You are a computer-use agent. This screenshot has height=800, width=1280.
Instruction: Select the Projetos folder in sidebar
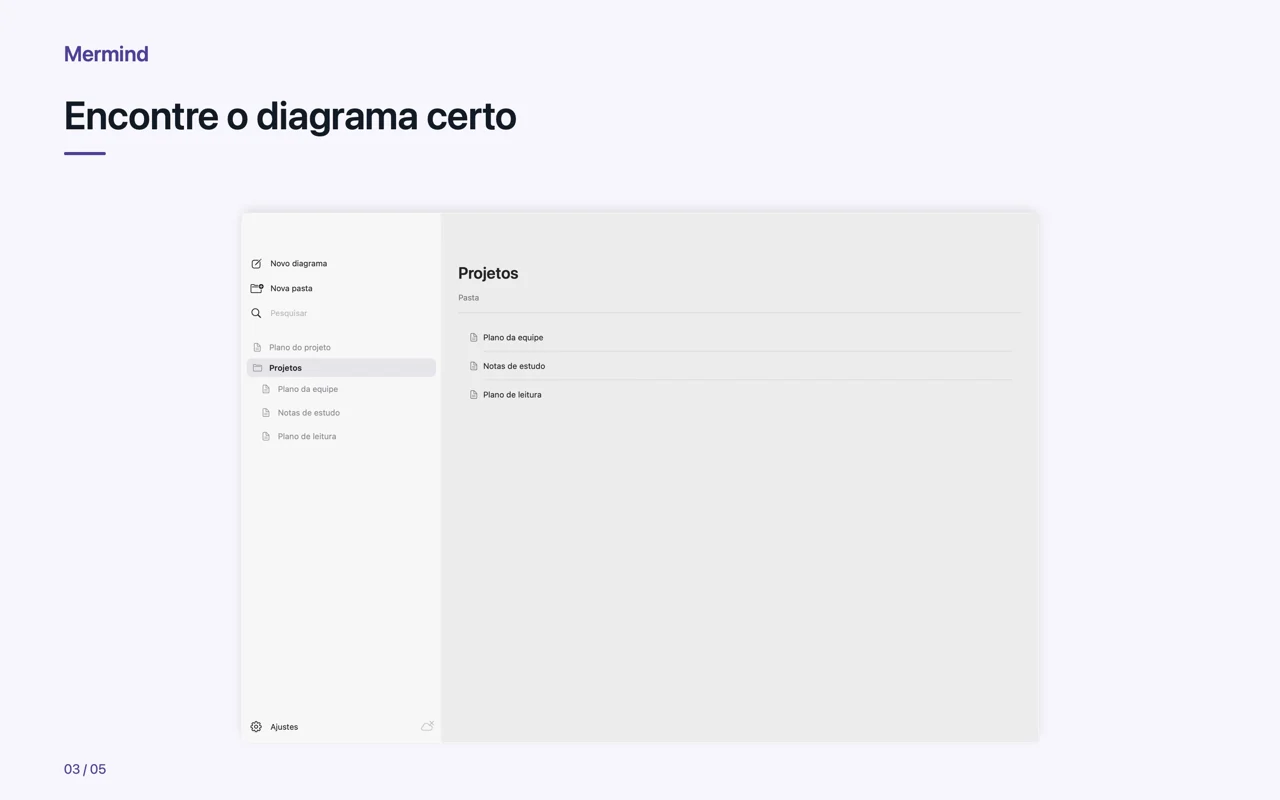coord(341,368)
